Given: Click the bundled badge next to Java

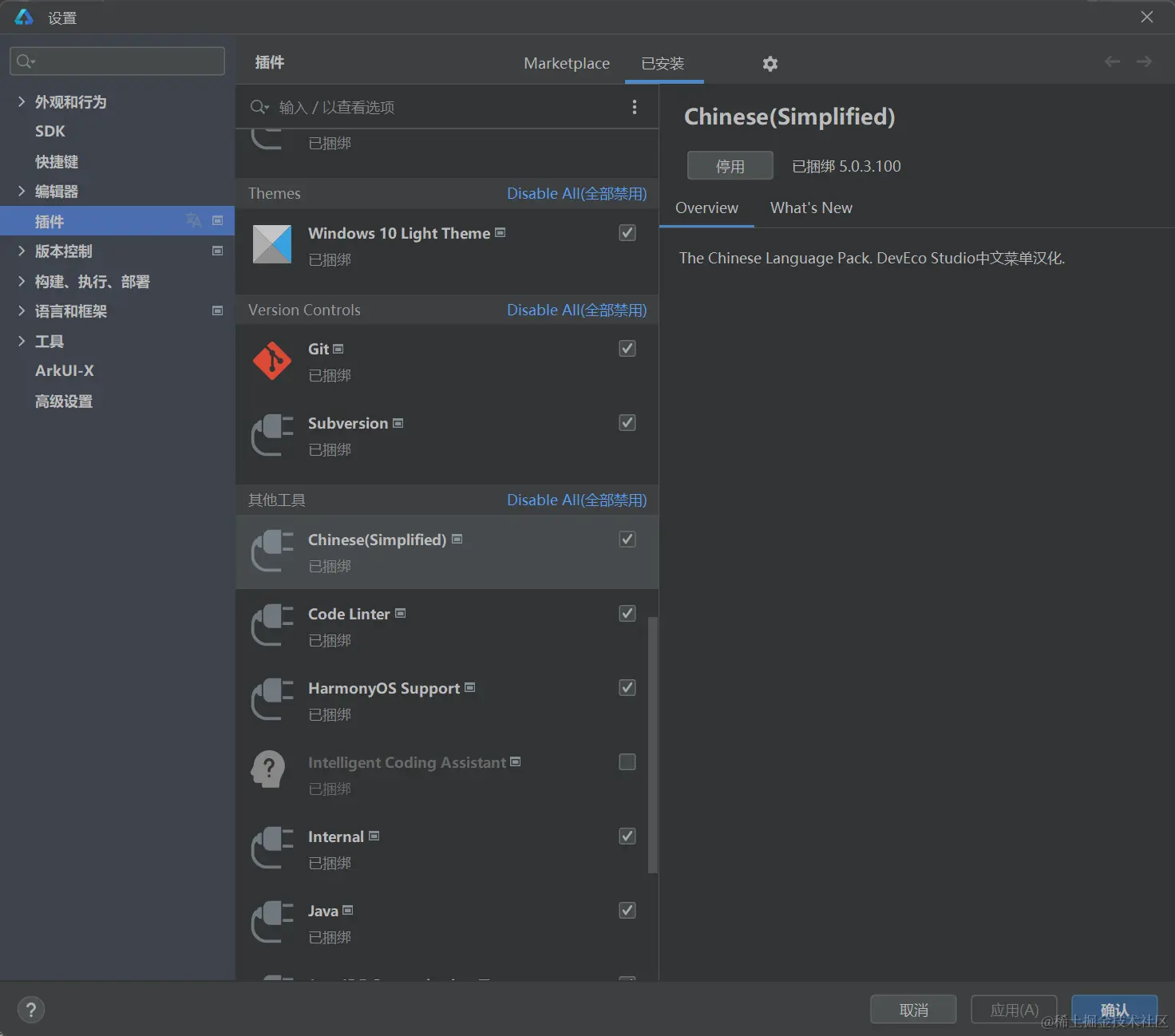Looking at the screenshot, I should 348,910.
